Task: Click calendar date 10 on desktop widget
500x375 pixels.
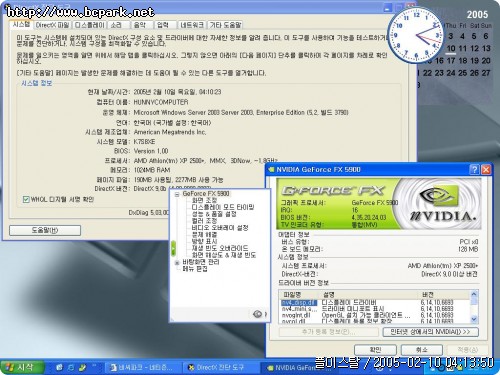Action: coord(451,48)
